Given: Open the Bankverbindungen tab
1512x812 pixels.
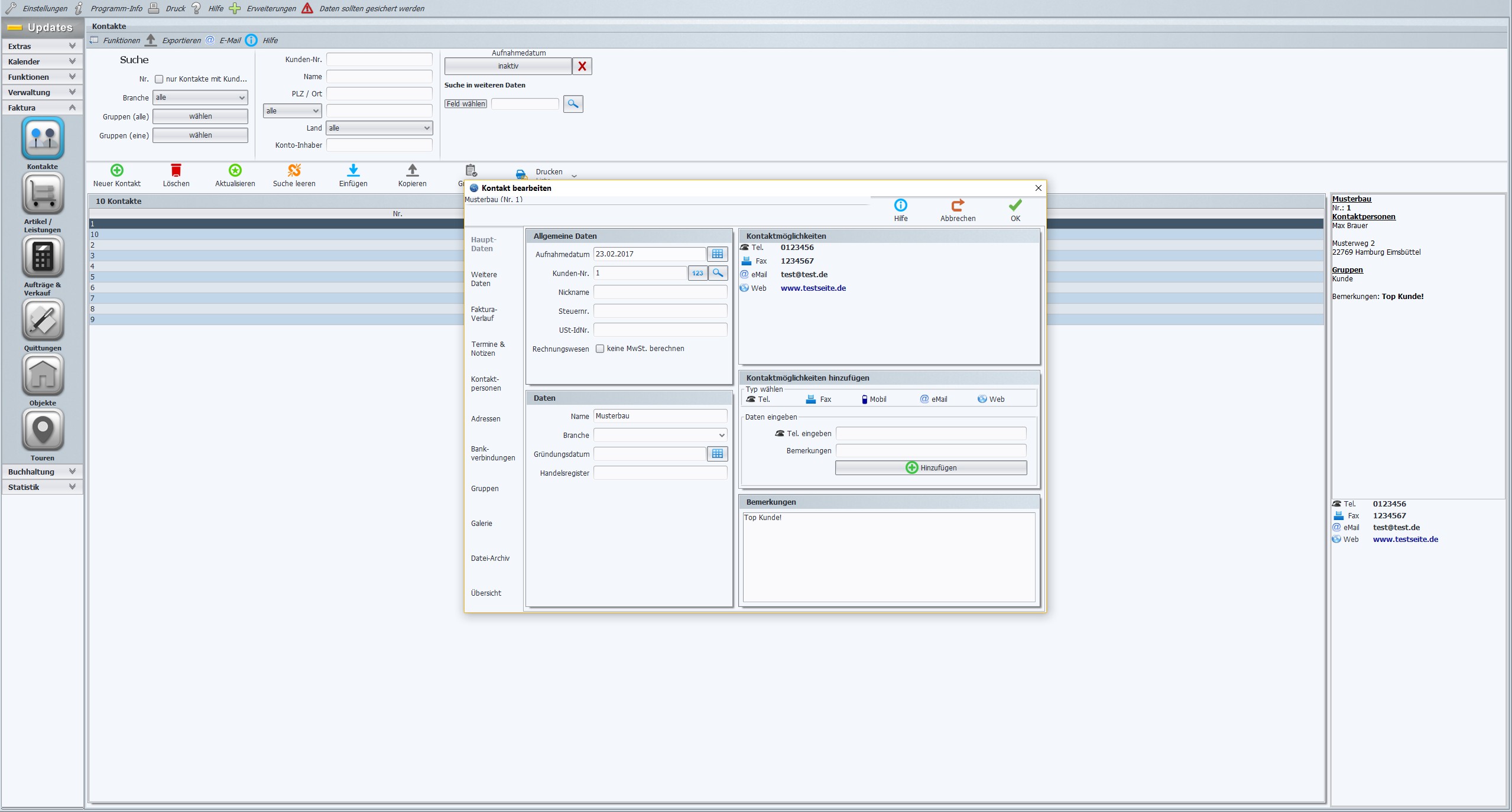Looking at the screenshot, I should [492, 453].
